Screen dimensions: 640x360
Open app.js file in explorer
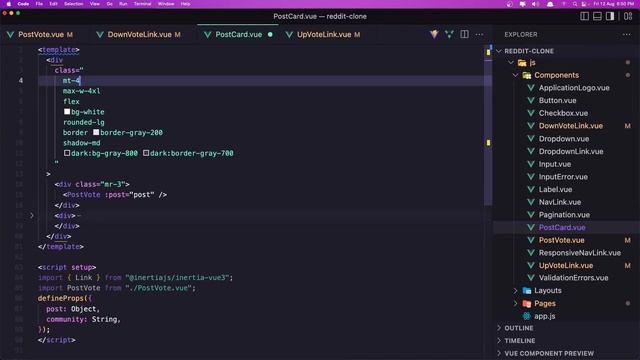click(544, 316)
